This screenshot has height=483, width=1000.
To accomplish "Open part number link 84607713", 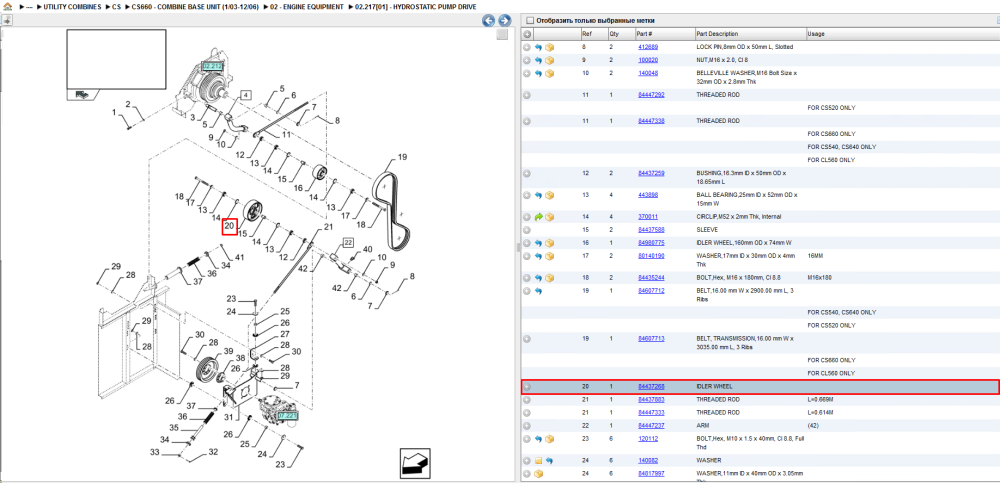I will coord(651,339).
